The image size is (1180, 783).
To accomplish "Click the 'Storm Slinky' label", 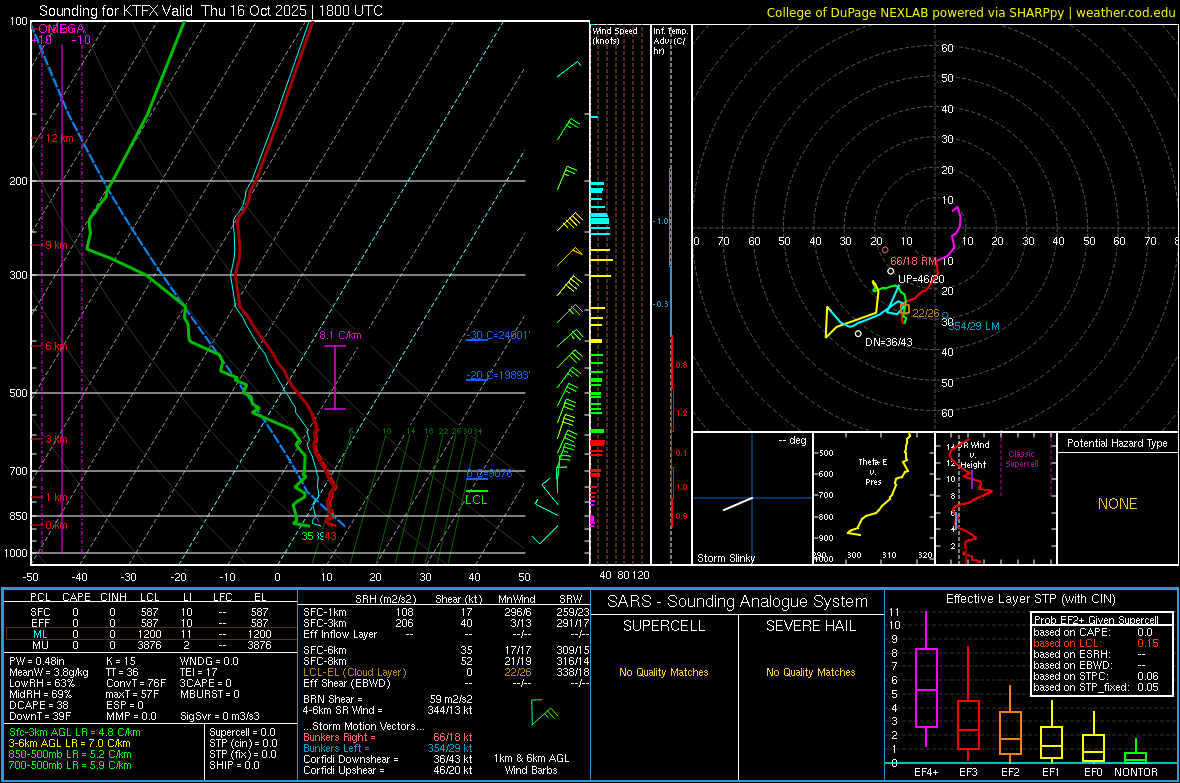I will (x=725, y=558).
